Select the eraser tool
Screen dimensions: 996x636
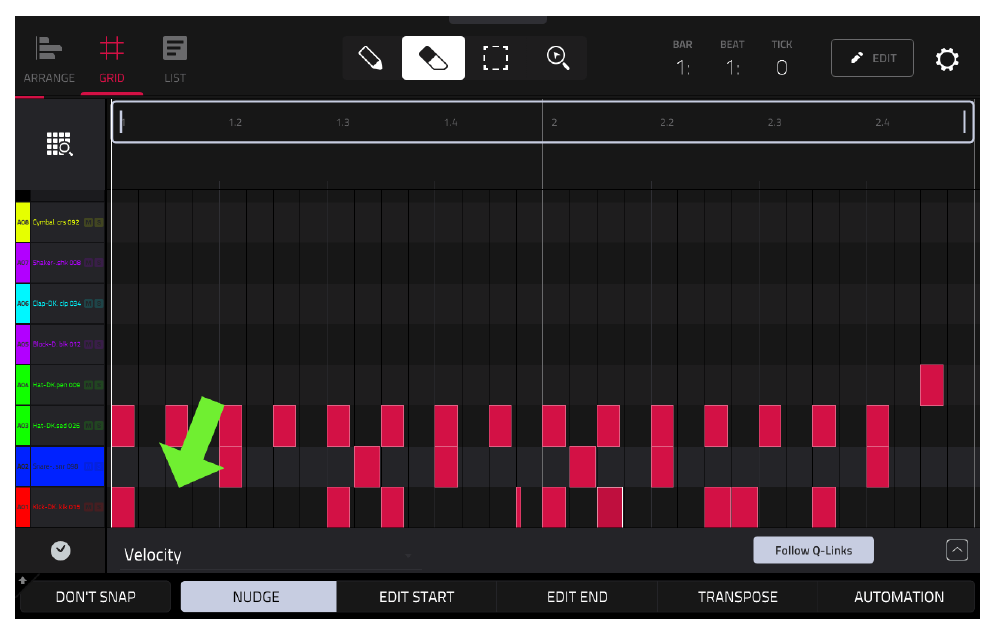433,58
